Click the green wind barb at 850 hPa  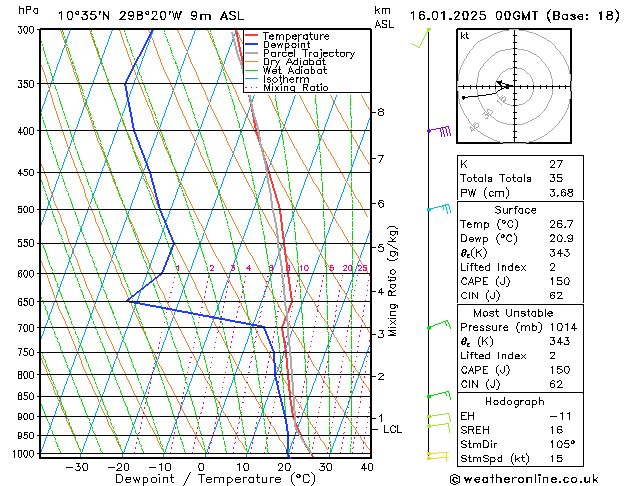click(439, 395)
